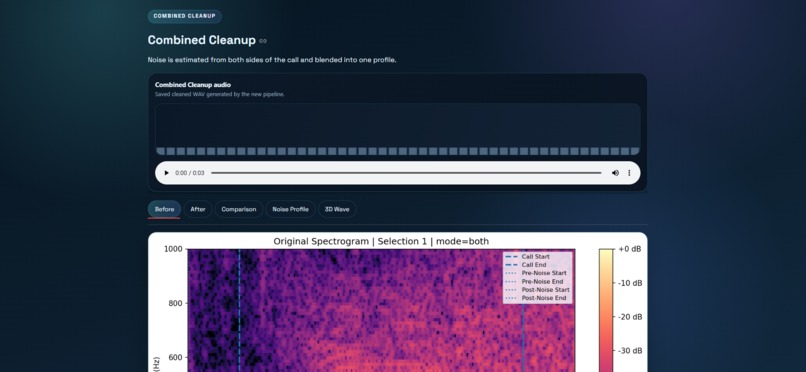Click 'Call Start' legend entry

click(x=536, y=256)
